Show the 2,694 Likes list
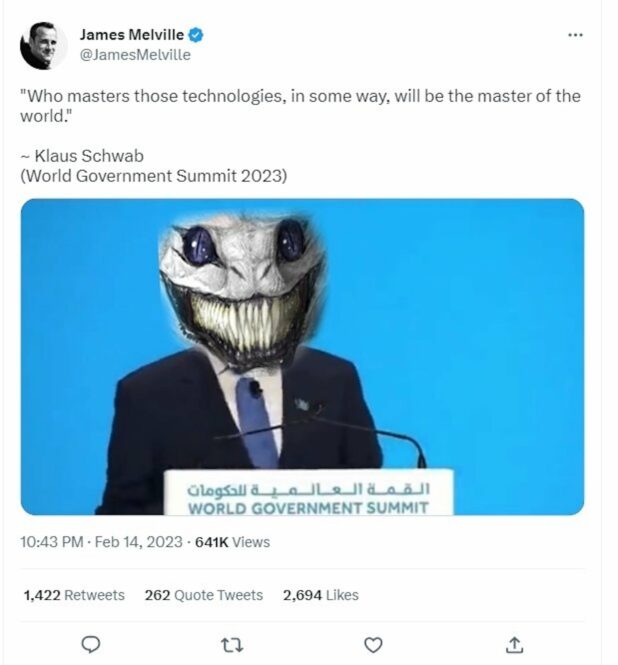This screenshot has width=618, height=665. pyautogui.click(x=320, y=595)
